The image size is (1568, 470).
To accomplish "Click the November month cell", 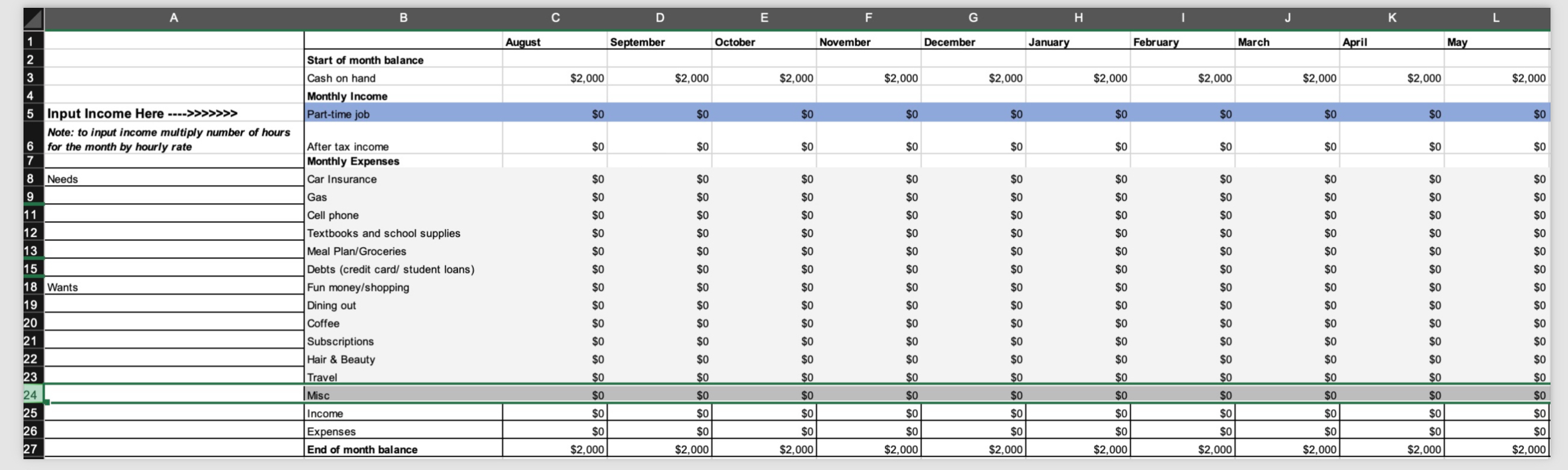I will 868,42.
